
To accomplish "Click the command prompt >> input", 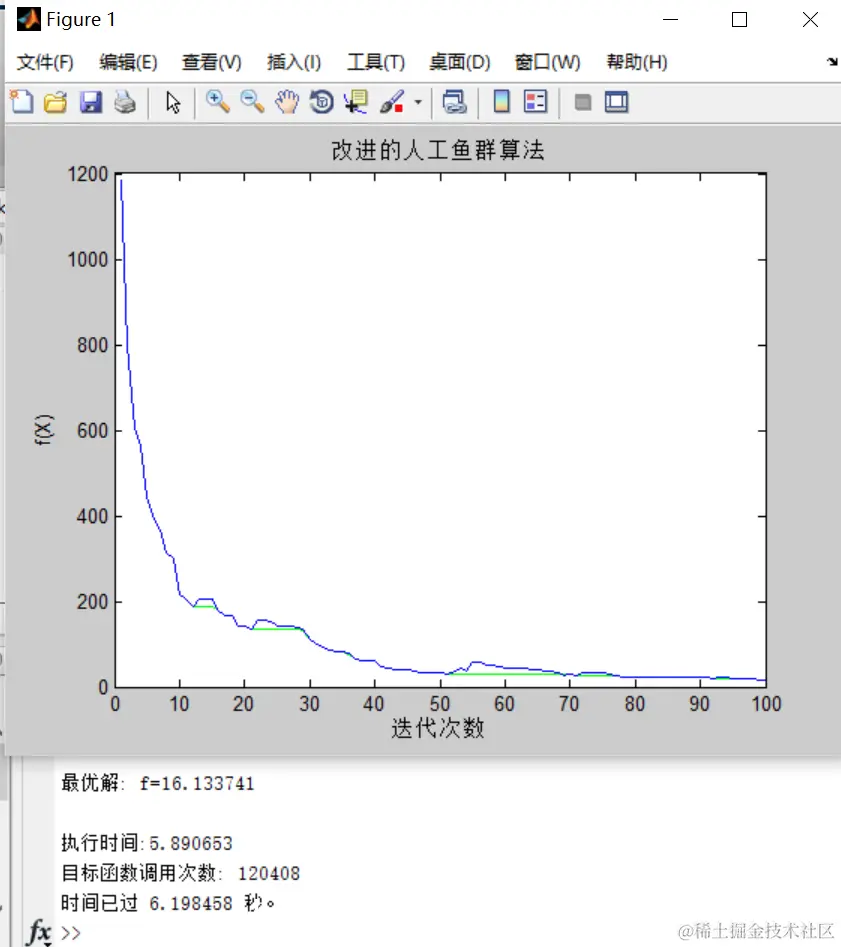I will (71, 933).
